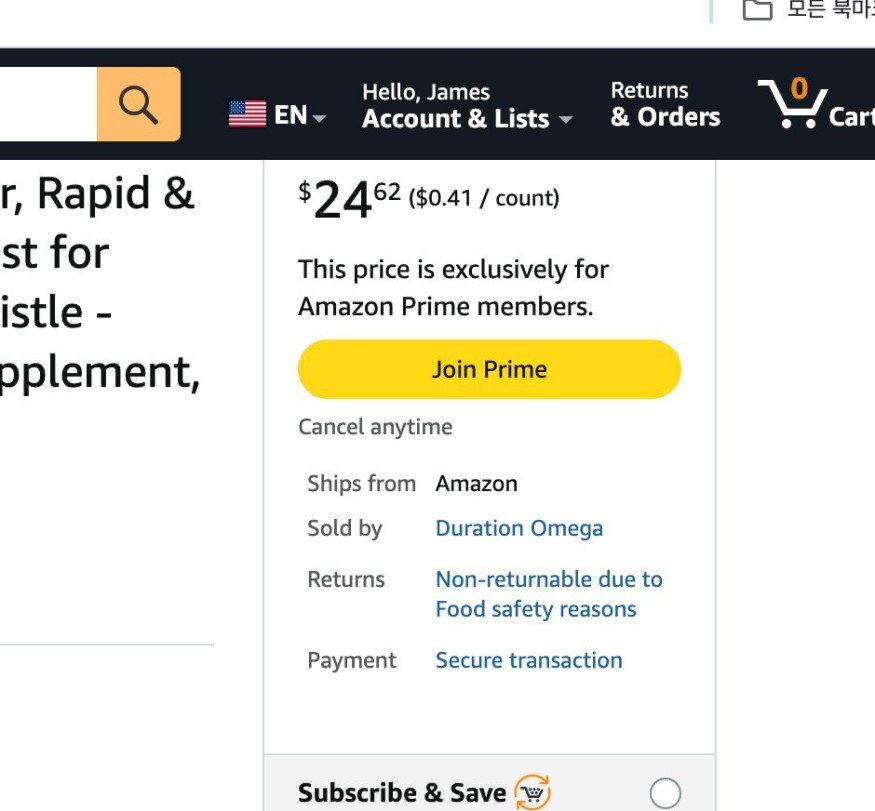The height and width of the screenshot is (811, 875).
Task: Click the cart item count number
Action: point(799,88)
